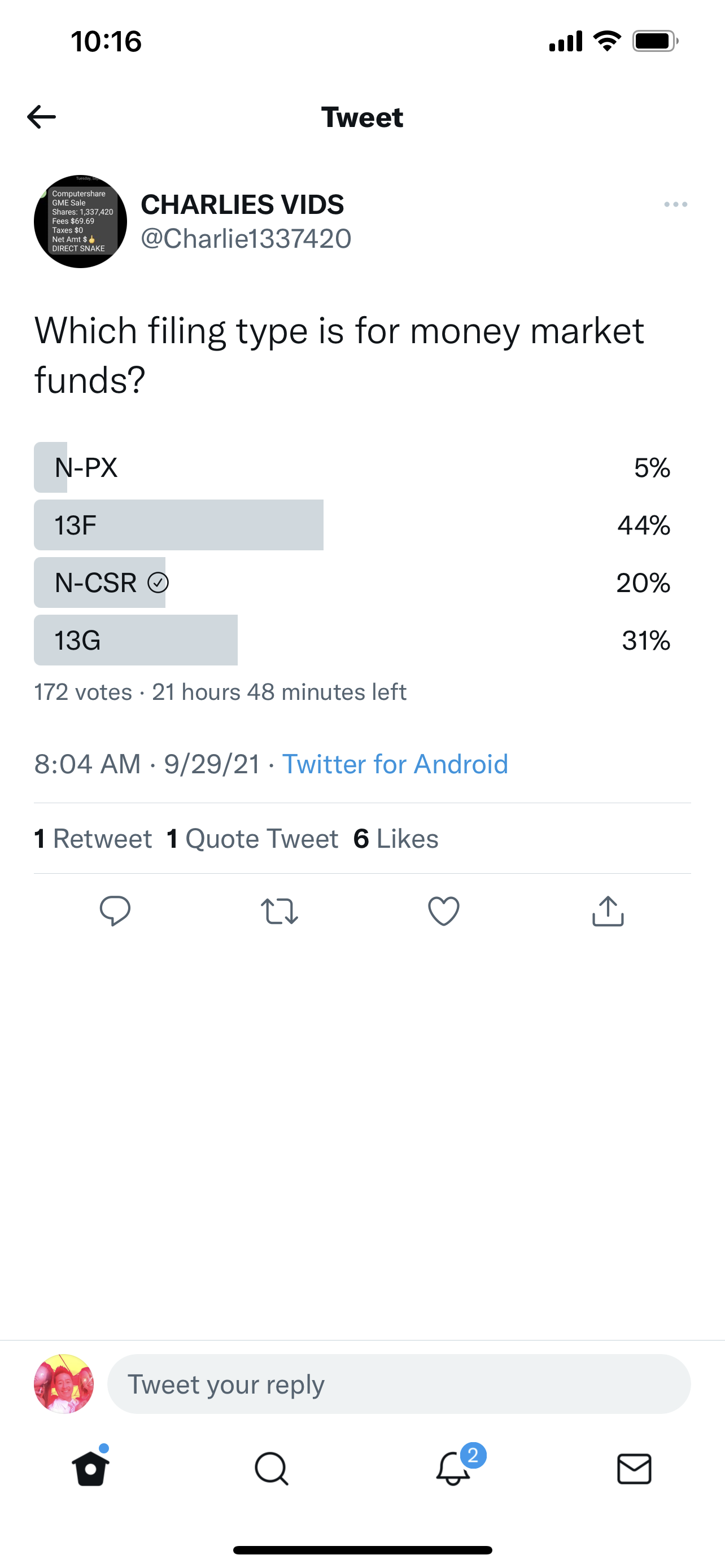
Task: Tap the back arrow icon
Action: (x=41, y=117)
